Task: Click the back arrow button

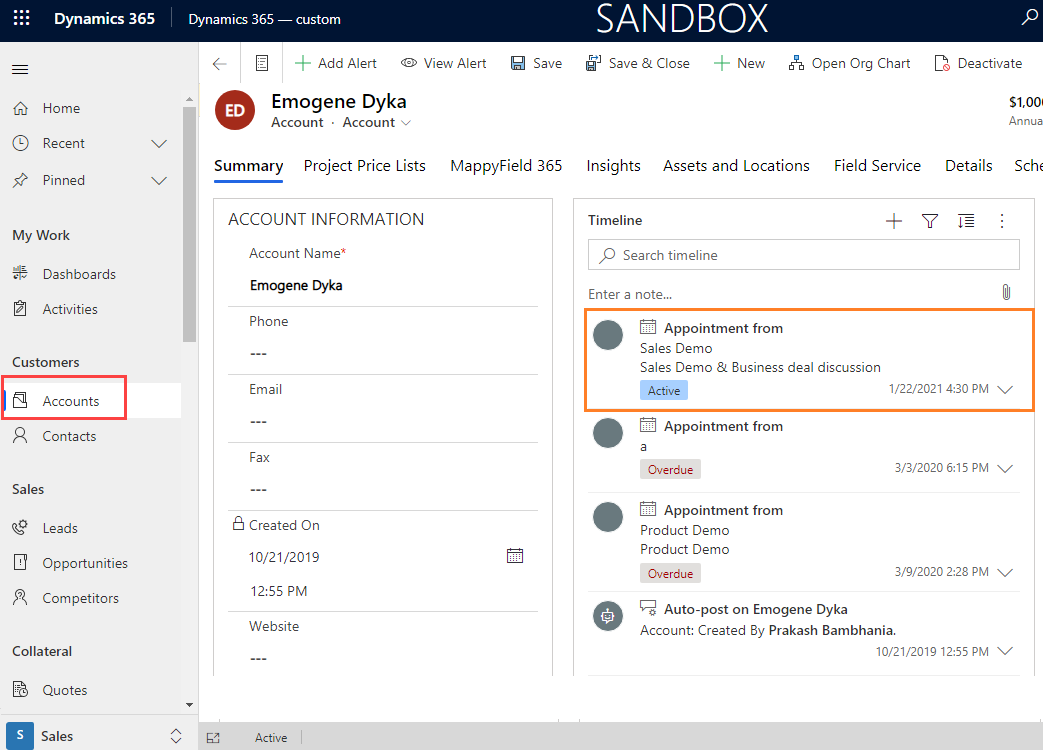Action: 220,63
